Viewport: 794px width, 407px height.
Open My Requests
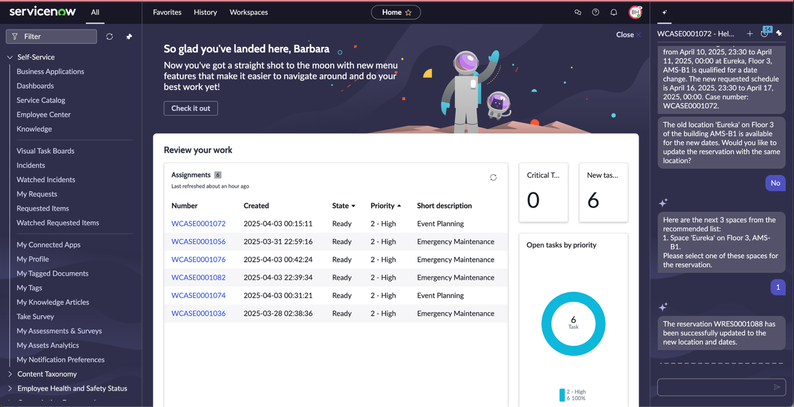click(x=36, y=194)
